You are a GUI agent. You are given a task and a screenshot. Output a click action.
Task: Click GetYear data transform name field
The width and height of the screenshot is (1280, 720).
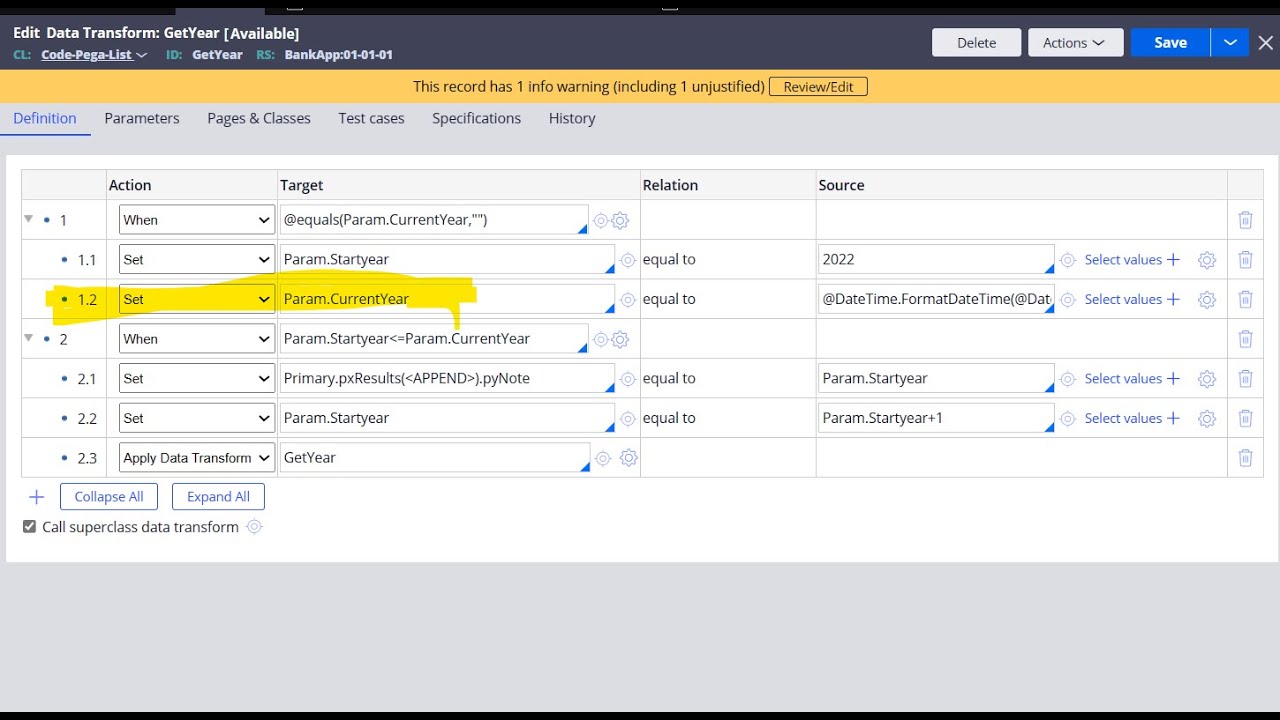[x=435, y=458]
